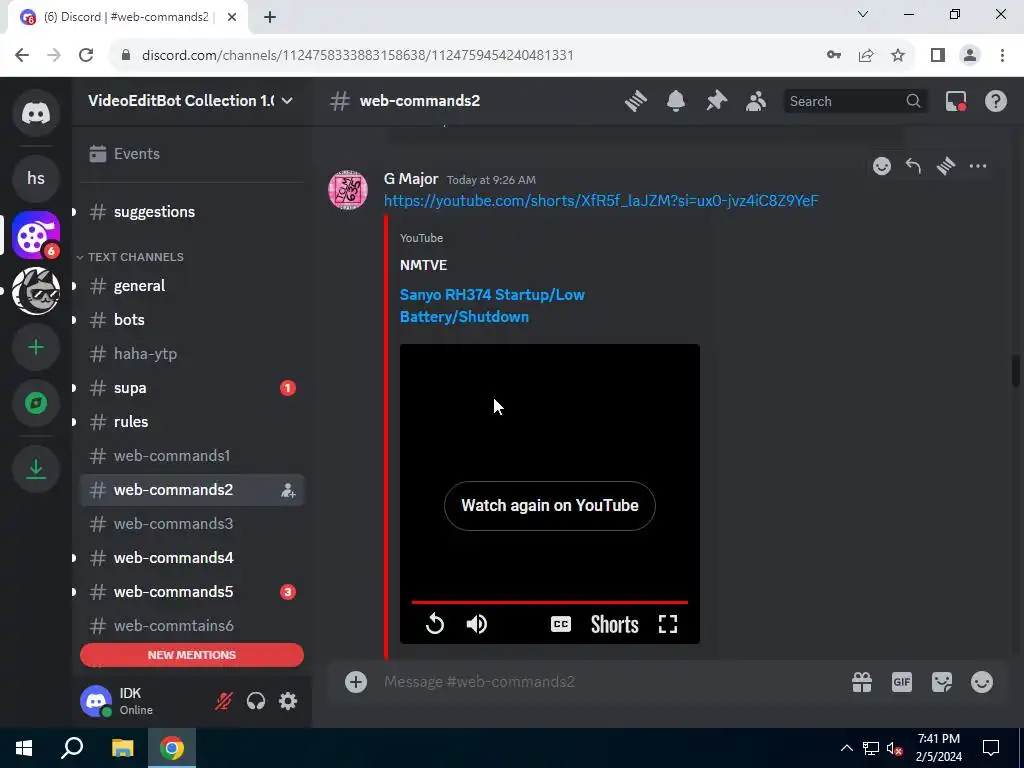The image size is (1024, 768).
Task: Toggle the member list icon
Action: pyautogui.click(x=756, y=101)
